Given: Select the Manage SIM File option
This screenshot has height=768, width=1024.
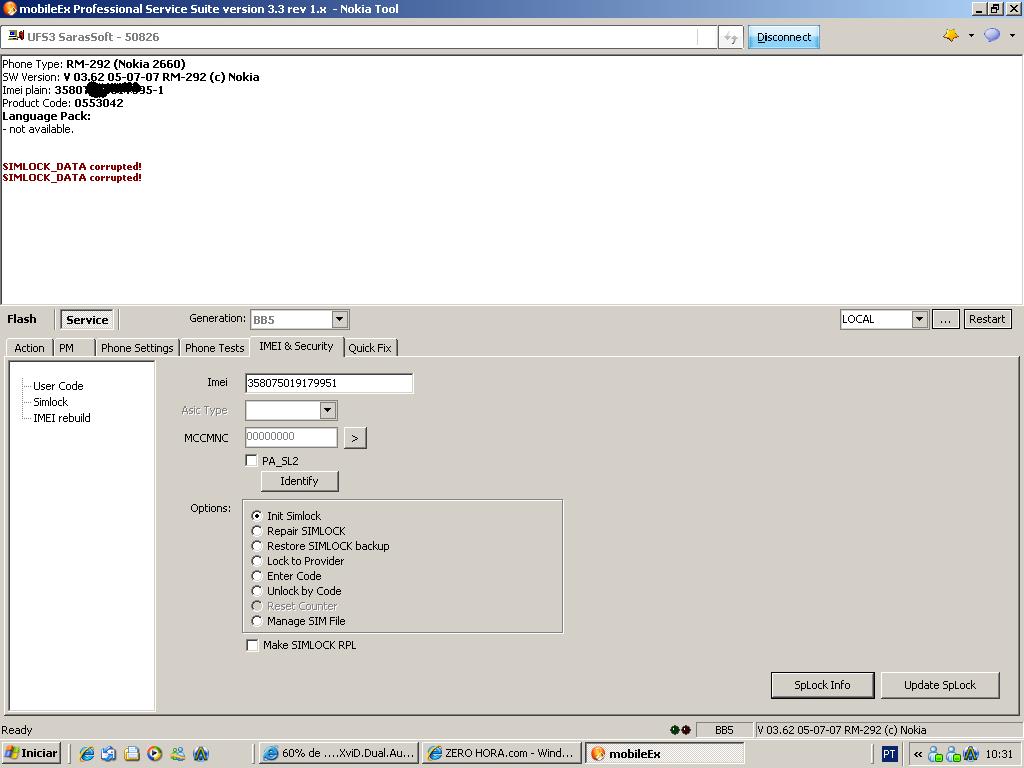Looking at the screenshot, I should click(x=257, y=621).
